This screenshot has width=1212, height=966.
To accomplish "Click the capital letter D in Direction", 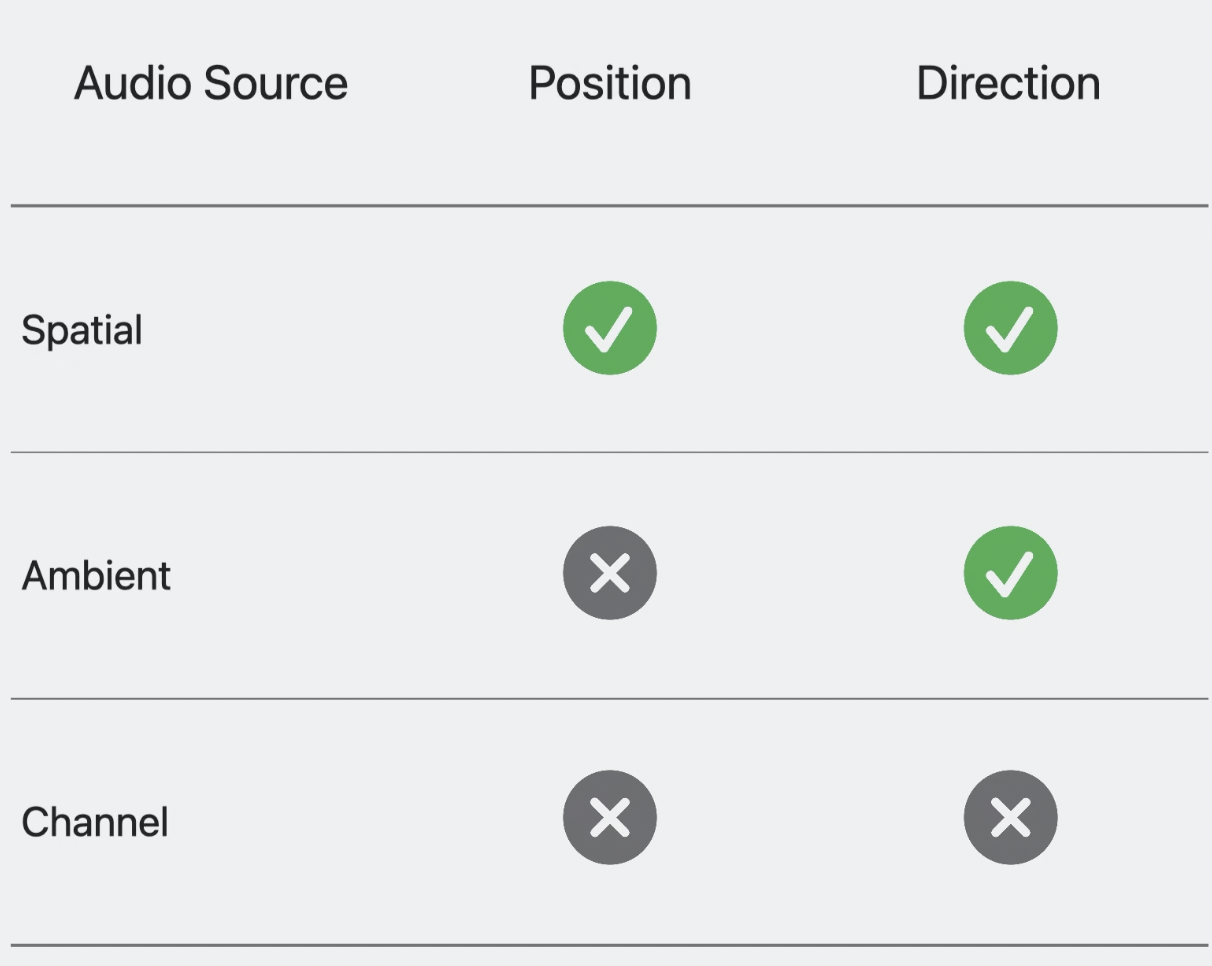I will pos(930,83).
